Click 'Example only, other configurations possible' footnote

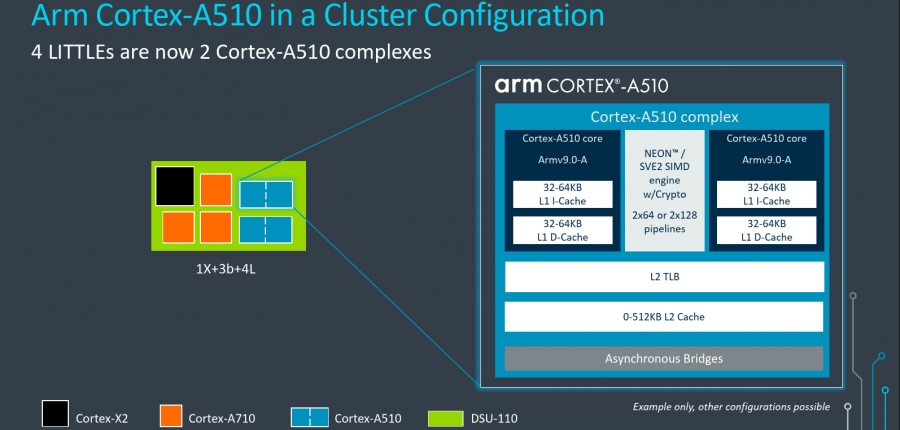point(731,407)
